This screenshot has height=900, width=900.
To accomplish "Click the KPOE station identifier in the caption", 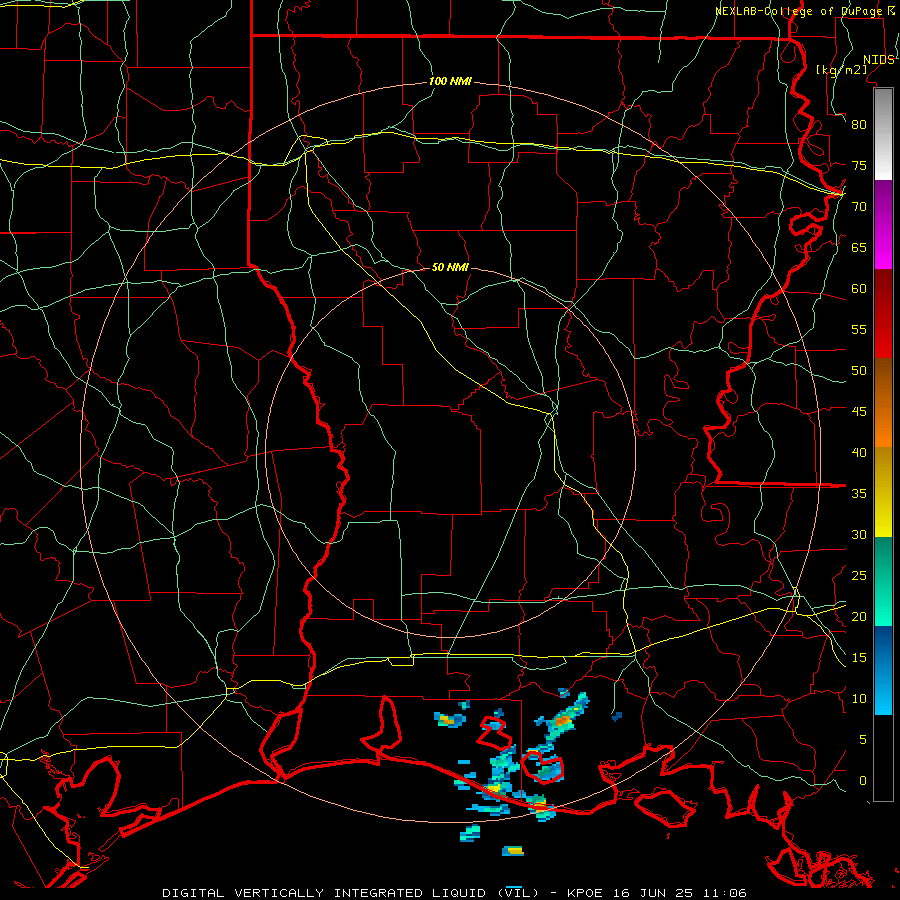I will point(587,893).
